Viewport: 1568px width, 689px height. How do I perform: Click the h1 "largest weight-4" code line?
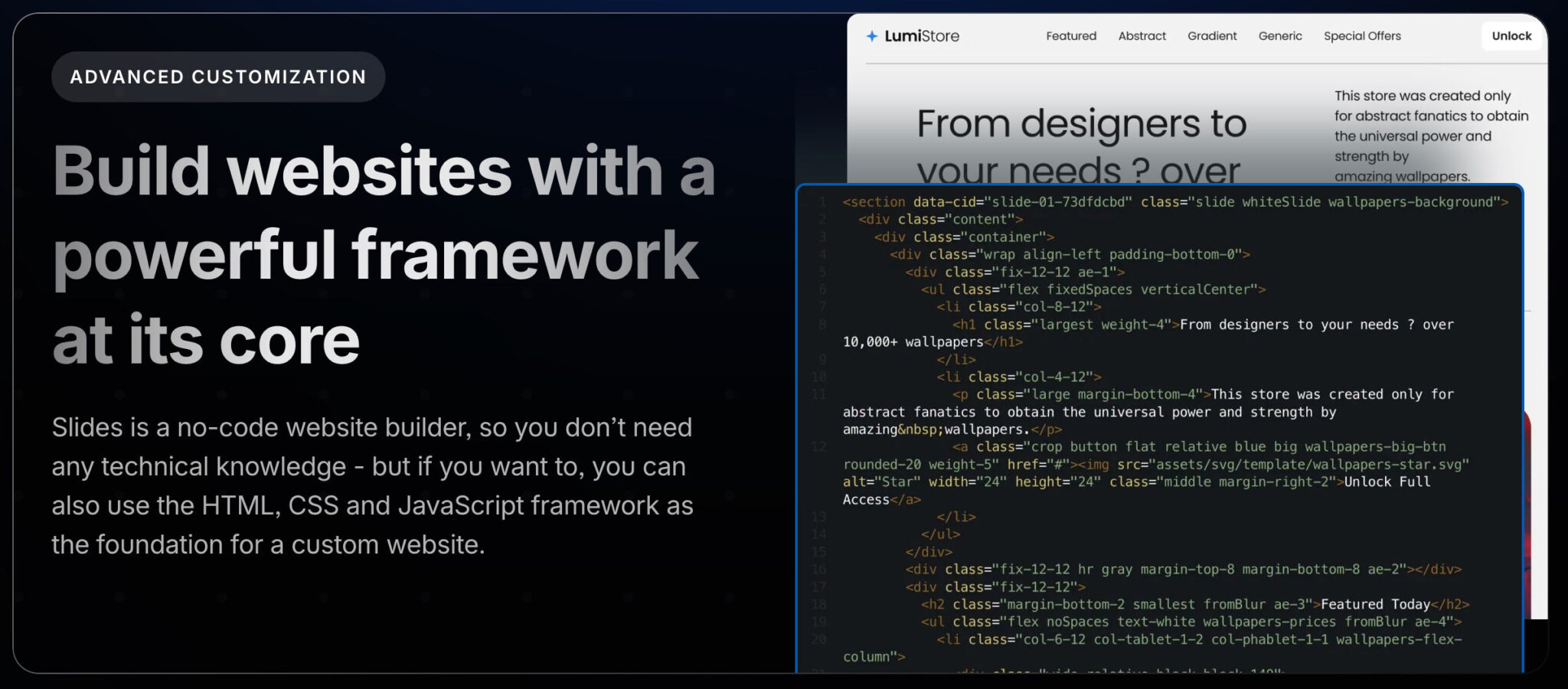(1202, 325)
